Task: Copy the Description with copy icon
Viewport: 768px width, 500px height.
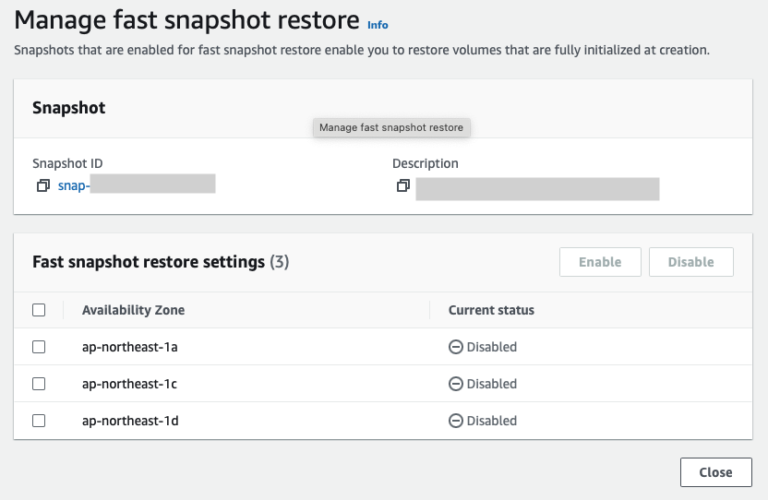Action: pos(403,186)
